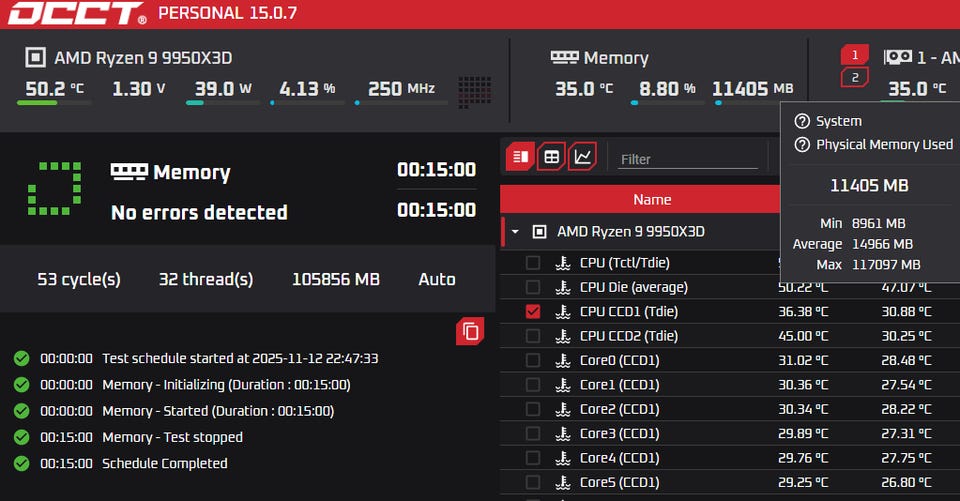Click the Memory 35.0 °C temperature reading

click(x=584, y=89)
